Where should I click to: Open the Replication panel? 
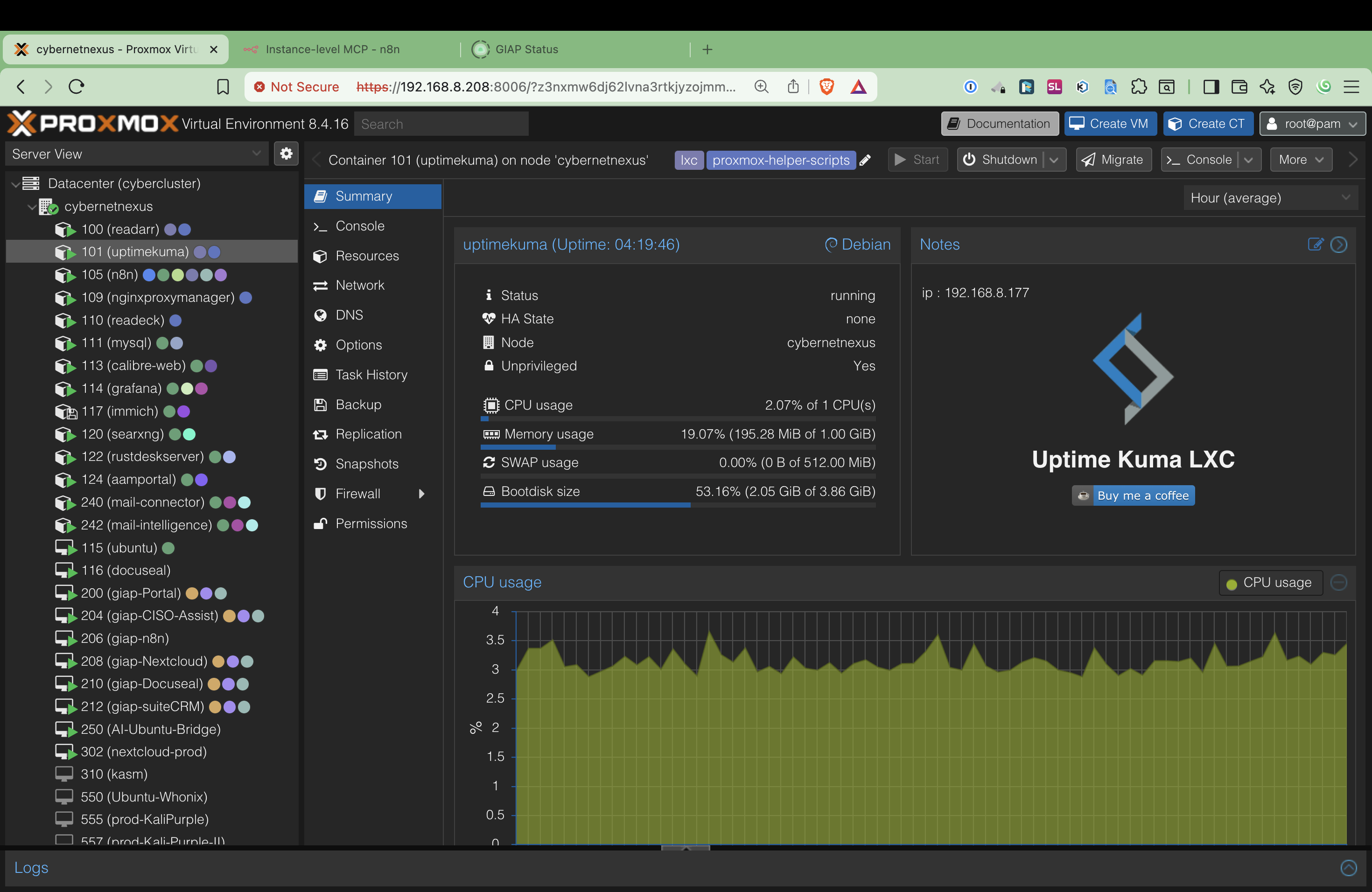(368, 434)
